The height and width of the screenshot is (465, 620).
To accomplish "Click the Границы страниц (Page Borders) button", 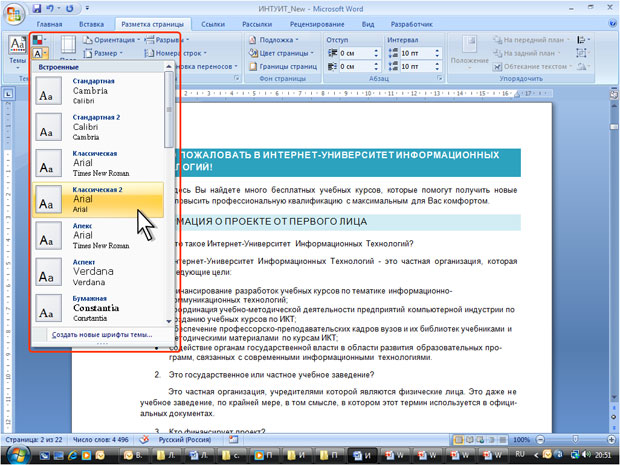I will [286, 66].
